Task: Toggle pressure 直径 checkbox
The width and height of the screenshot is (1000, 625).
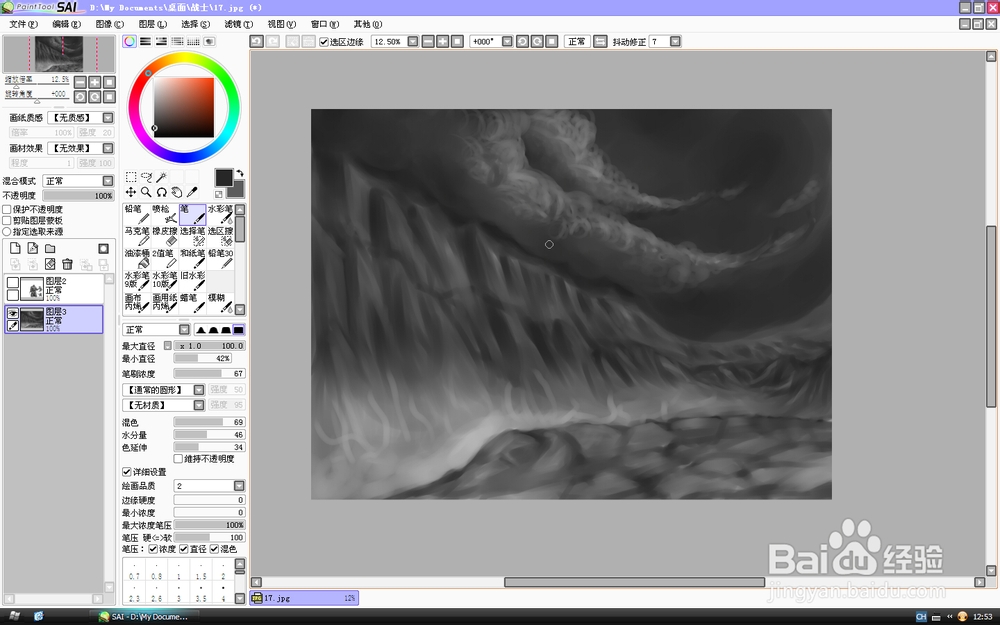Action: point(184,549)
